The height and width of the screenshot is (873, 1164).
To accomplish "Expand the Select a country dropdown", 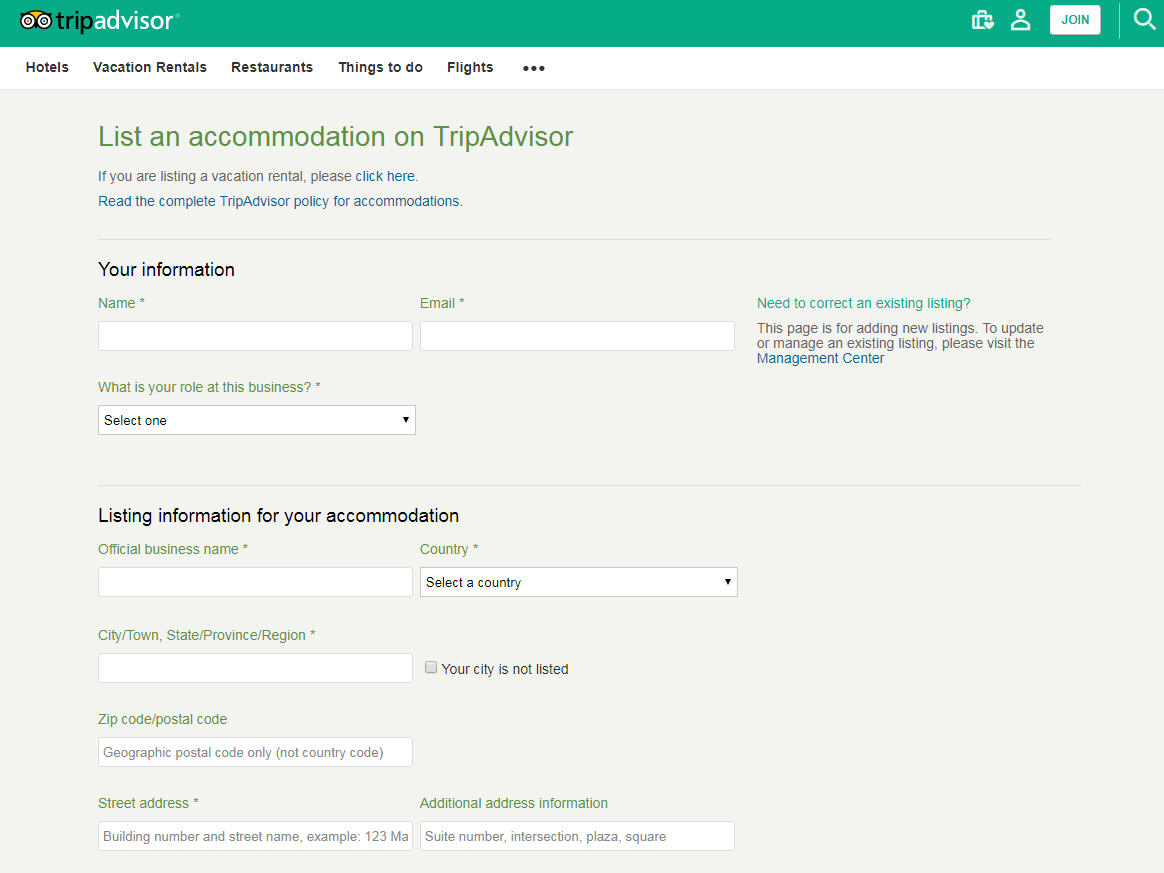I will coord(579,582).
